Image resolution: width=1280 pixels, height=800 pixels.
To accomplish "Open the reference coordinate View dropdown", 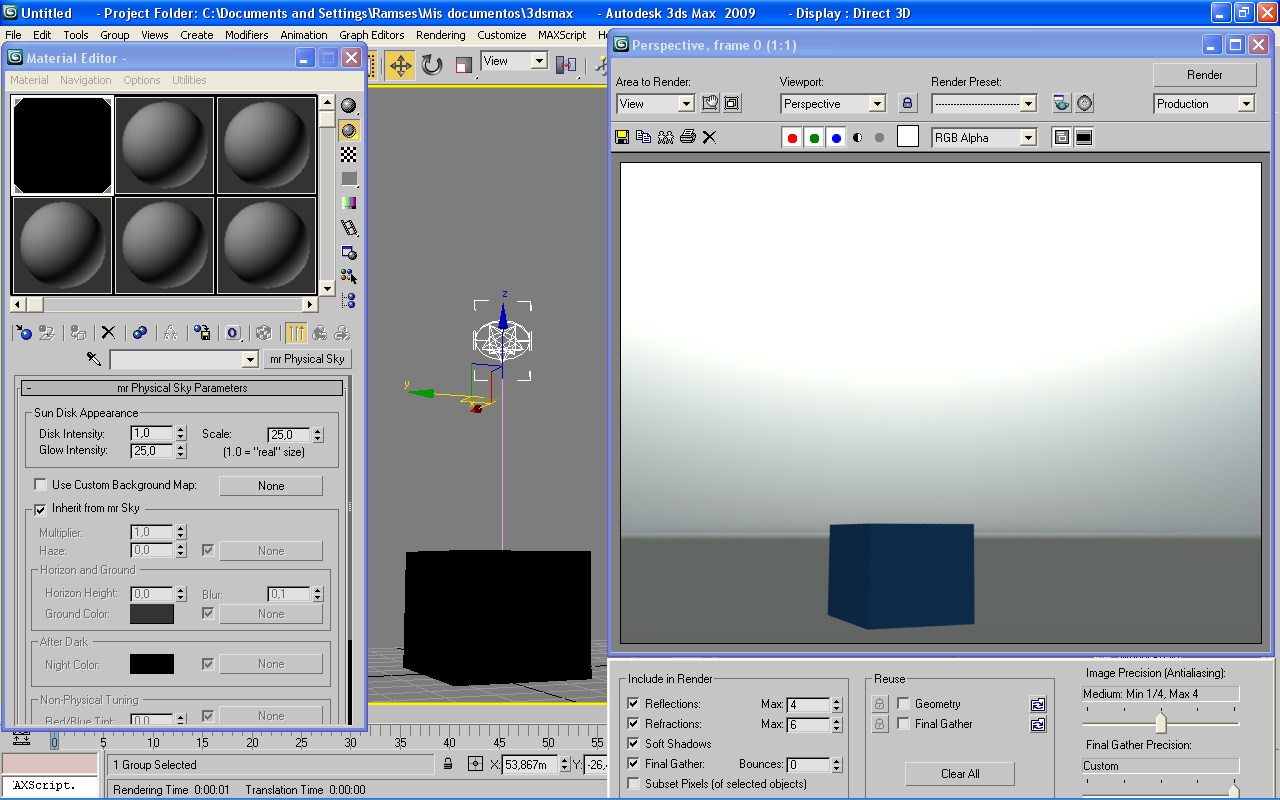I will click(x=515, y=62).
